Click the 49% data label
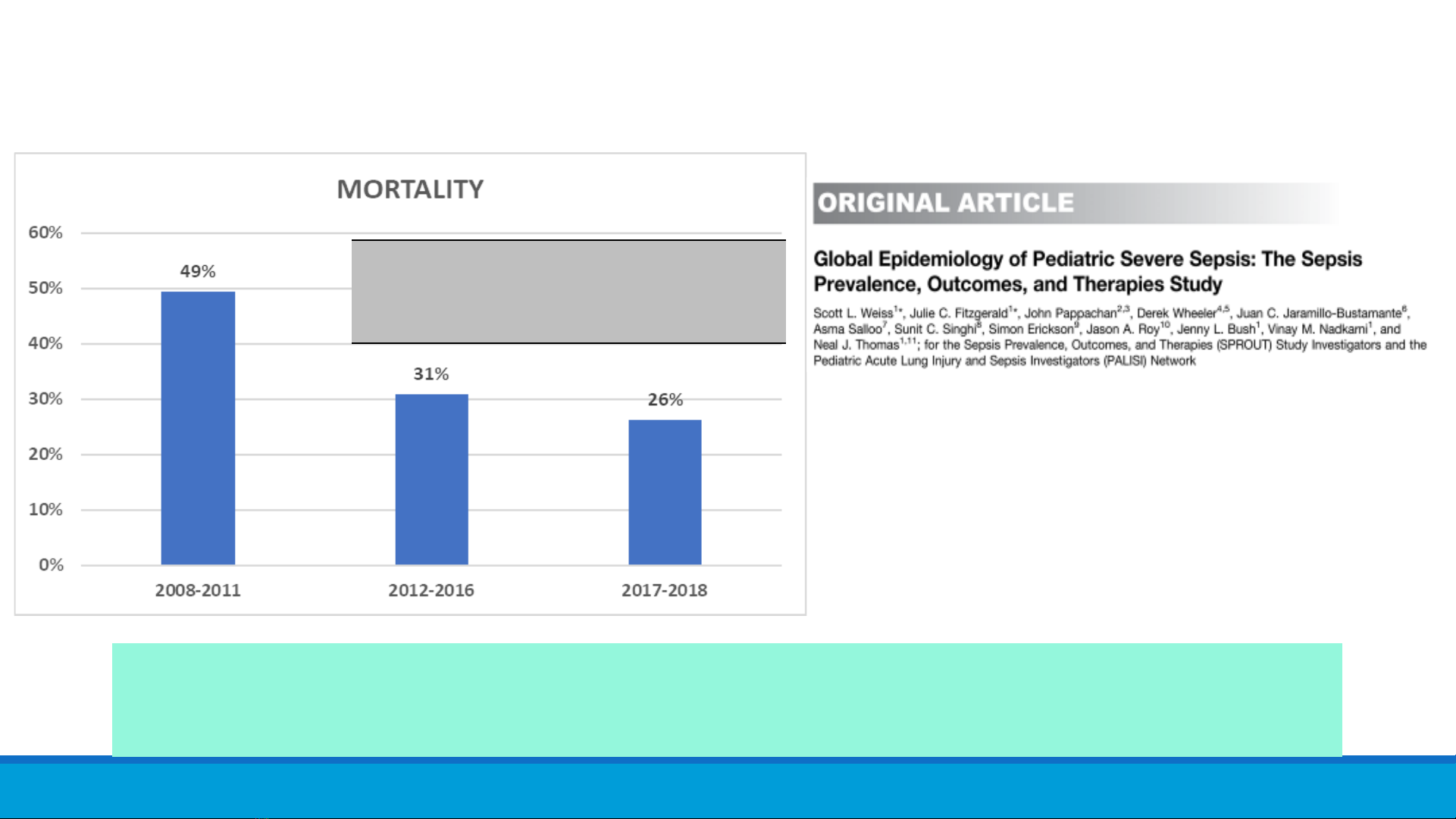The image size is (1456, 819). (198, 271)
